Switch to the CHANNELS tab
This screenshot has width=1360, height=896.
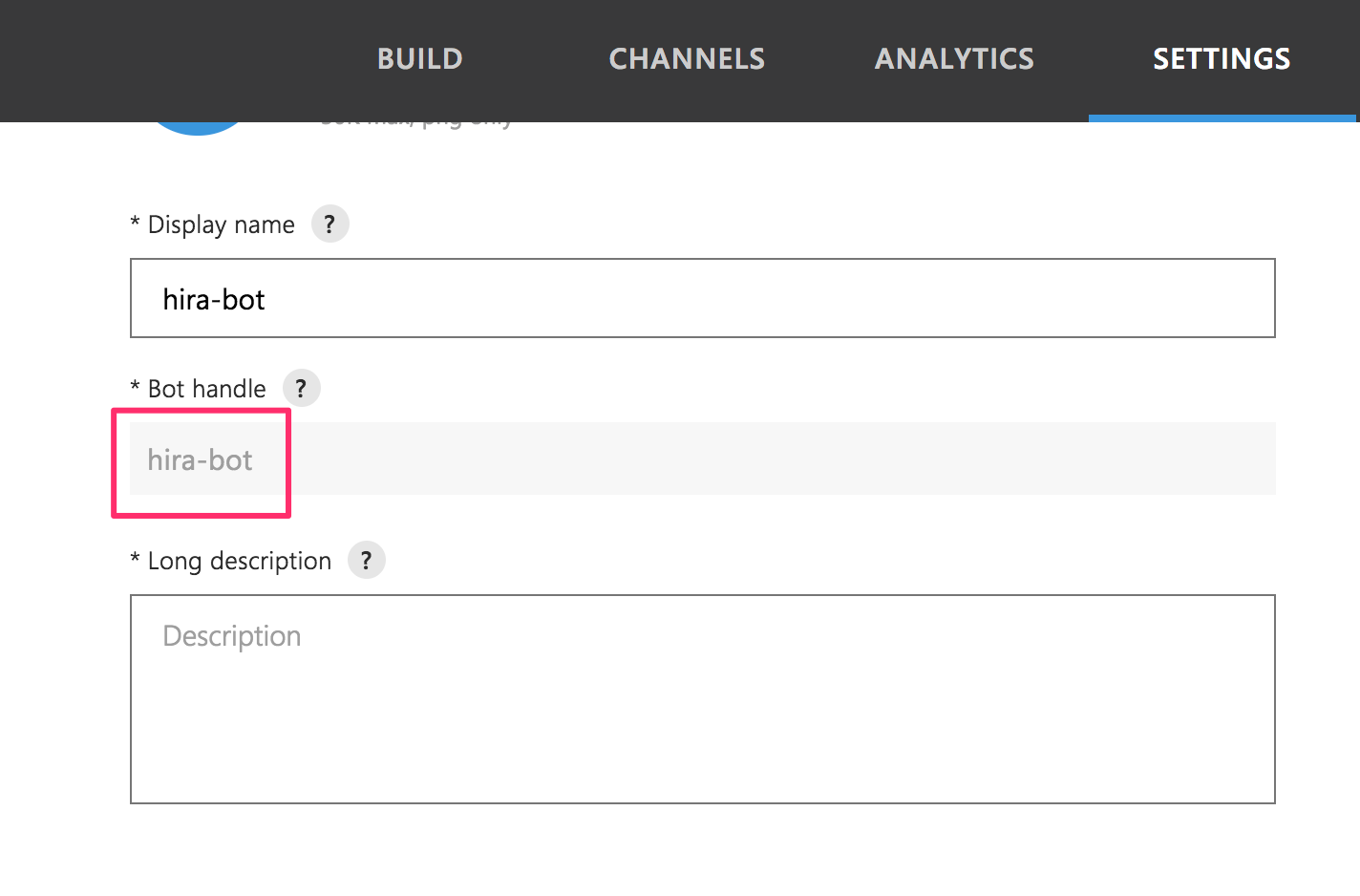[x=687, y=58]
